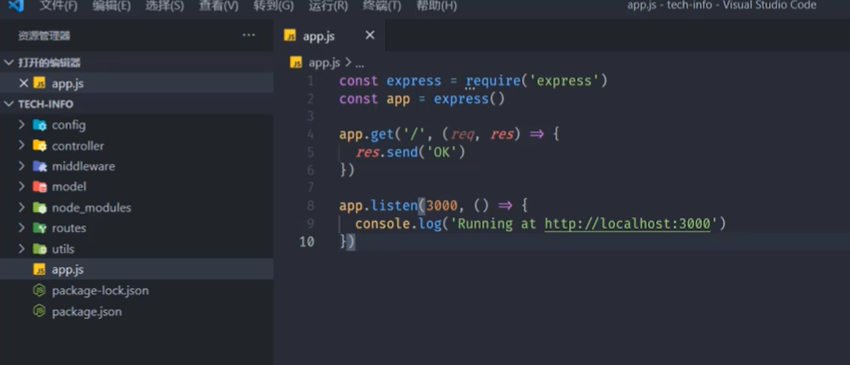Click the config folder icon

coord(40,125)
